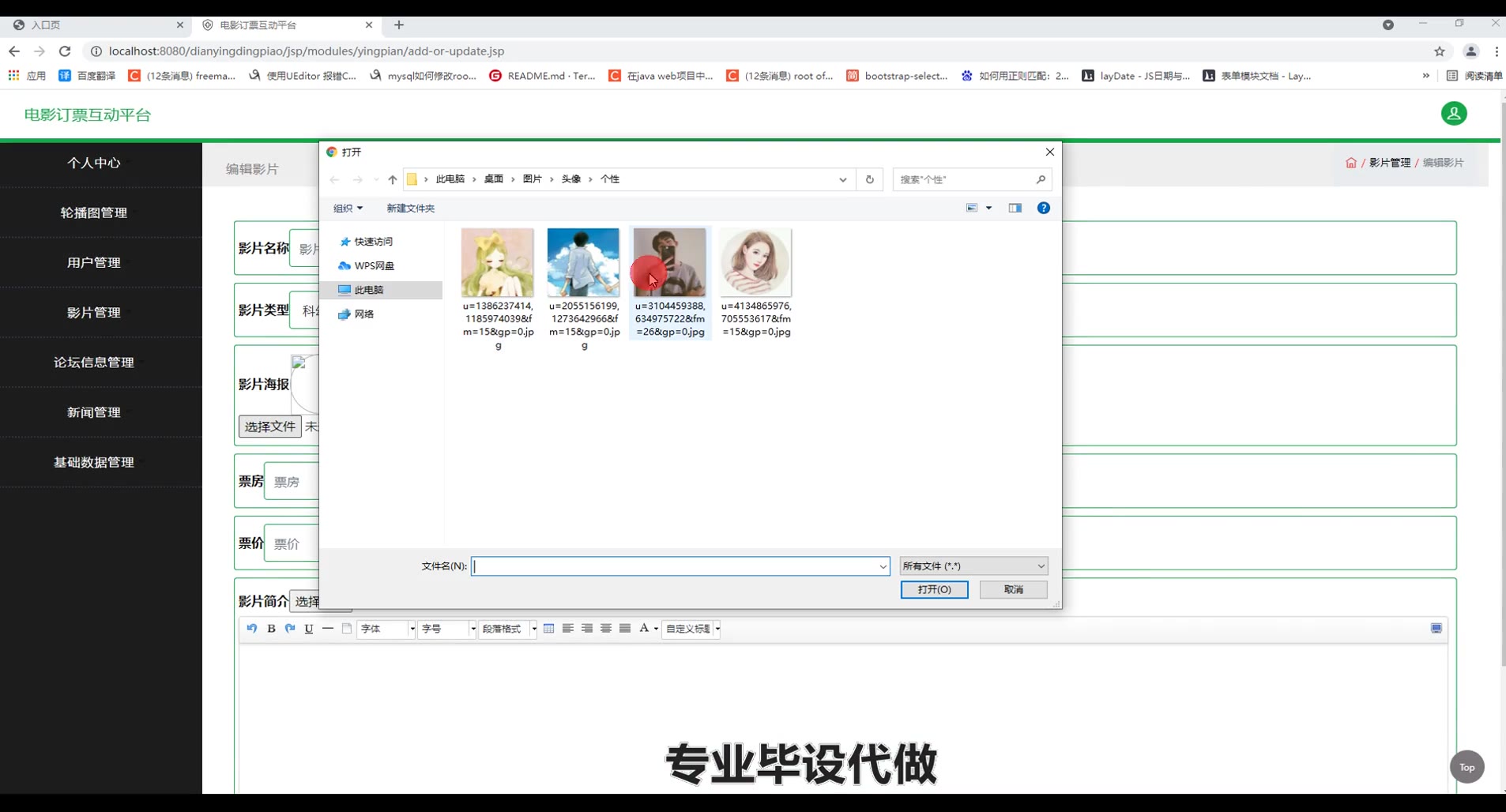Click the home icon in page breadcrumb
The image size is (1506, 812).
tap(1351, 163)
